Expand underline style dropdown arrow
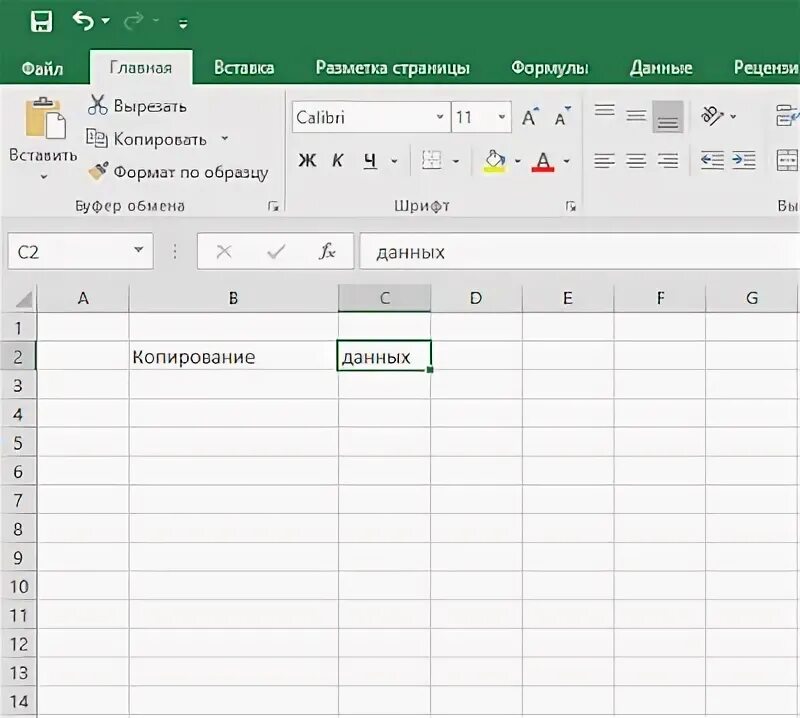The height and width of the screenshot is (718, 800). point(394,161)
